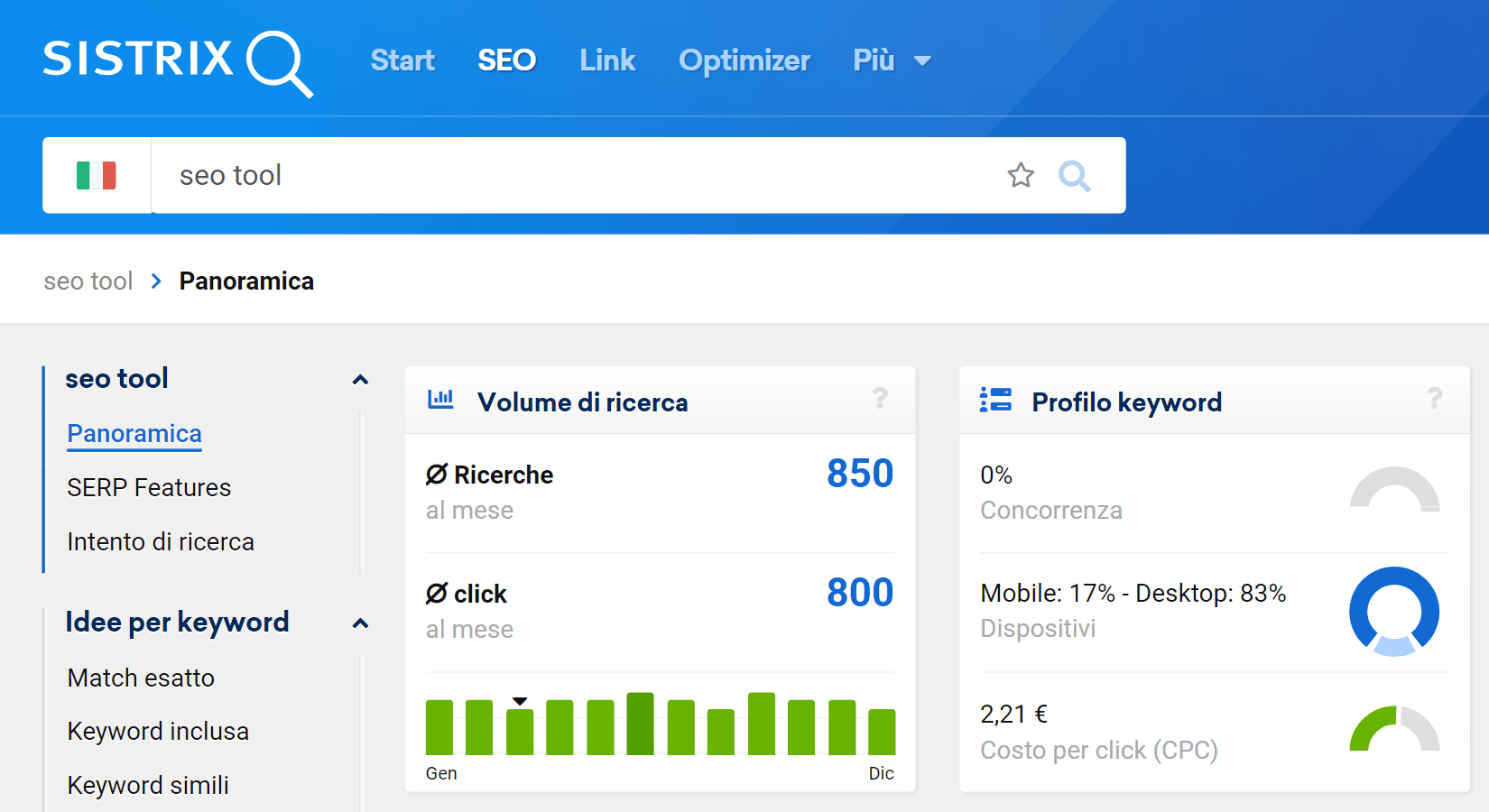This screenshot has width=1489, height=812.
Task: Collapse the seo tool sidebar section
Action: click(360, 380)
